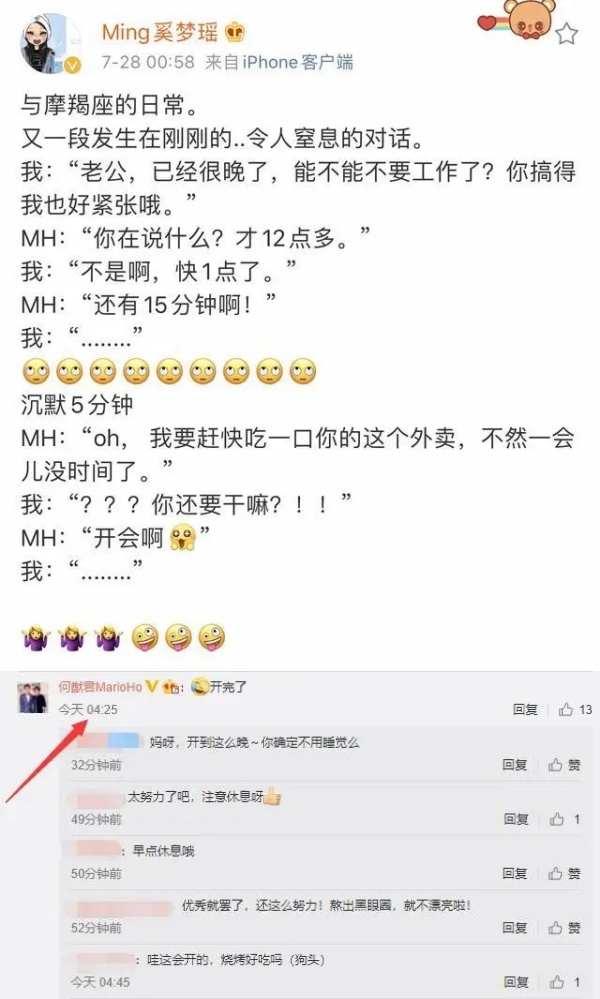The height and width of the screenshot is (999, 600).
Task: Click the Ming奚梦瑶 username link
Action: pyautogui.click(x=160, y=32)
